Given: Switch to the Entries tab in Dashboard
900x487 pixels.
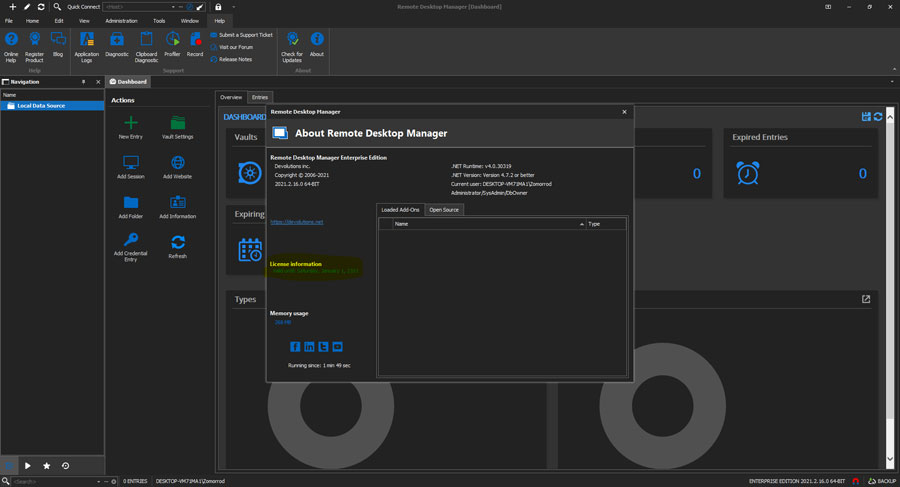Looking at the screenshot, I should [x=260, y=97].
